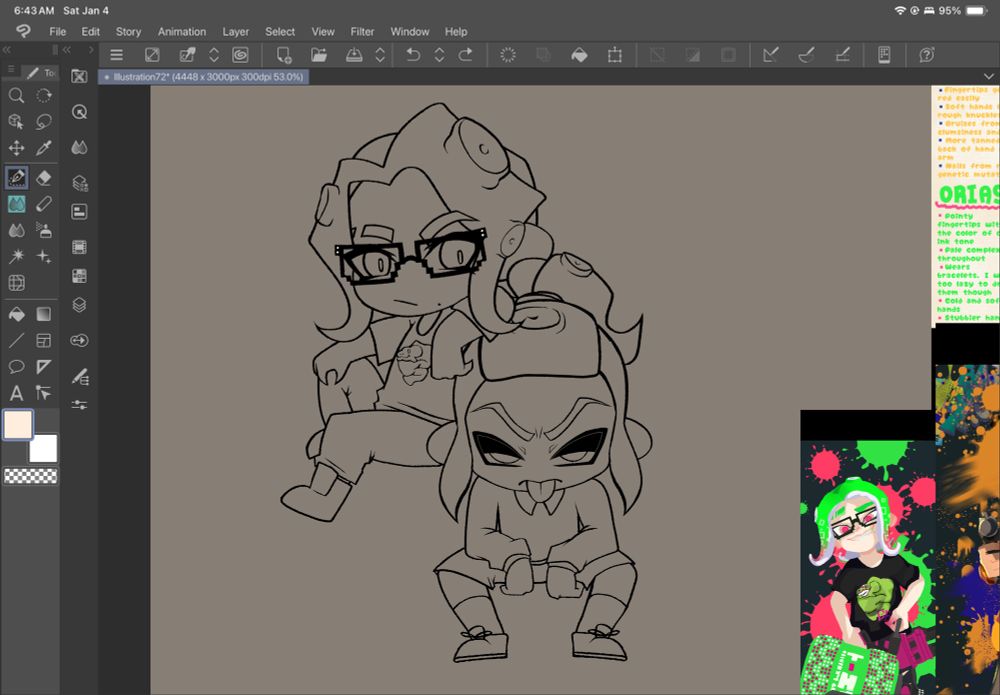This screenshot has height=695, width=1000.
Task: Click the Undo arrow in command bar
Action: click(413, 55)
